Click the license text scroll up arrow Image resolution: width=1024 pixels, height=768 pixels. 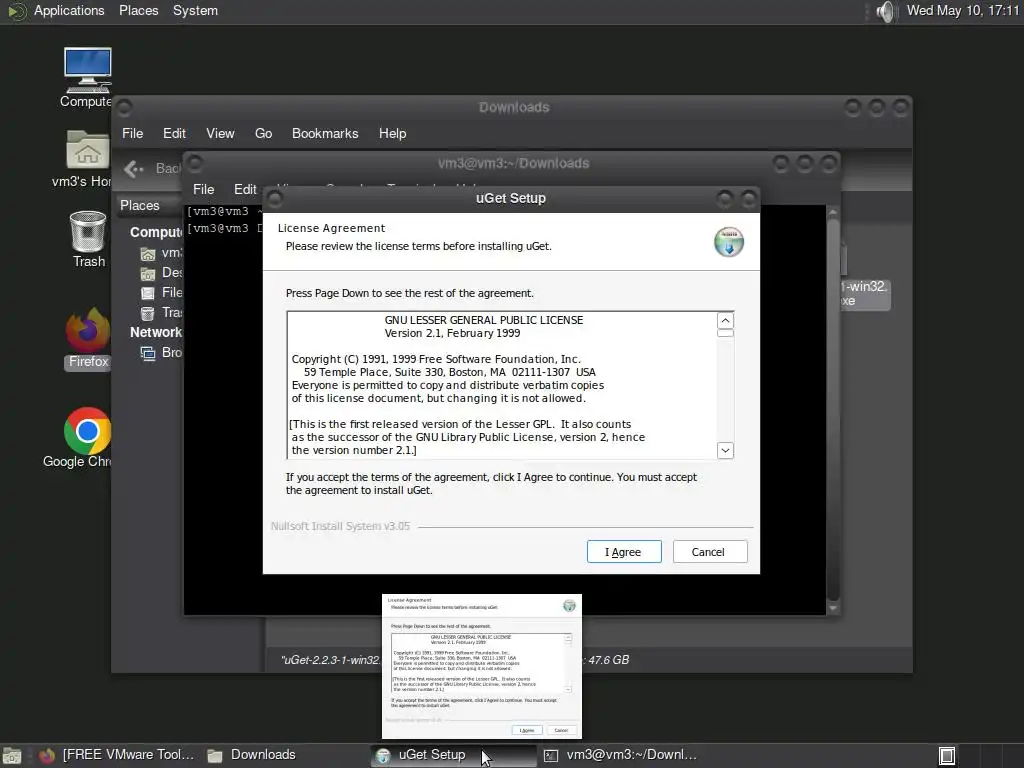tap(725, 321)
